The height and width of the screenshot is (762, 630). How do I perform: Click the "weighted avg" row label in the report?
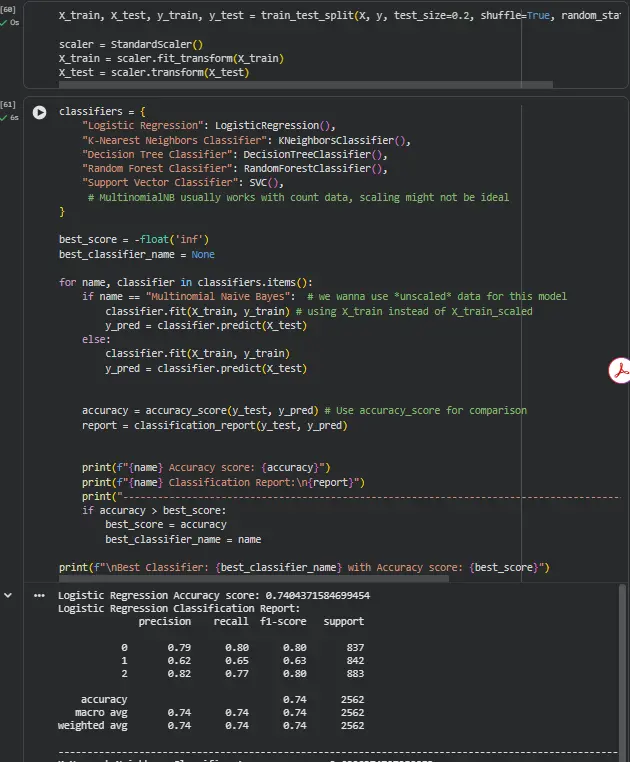[93, 726]
